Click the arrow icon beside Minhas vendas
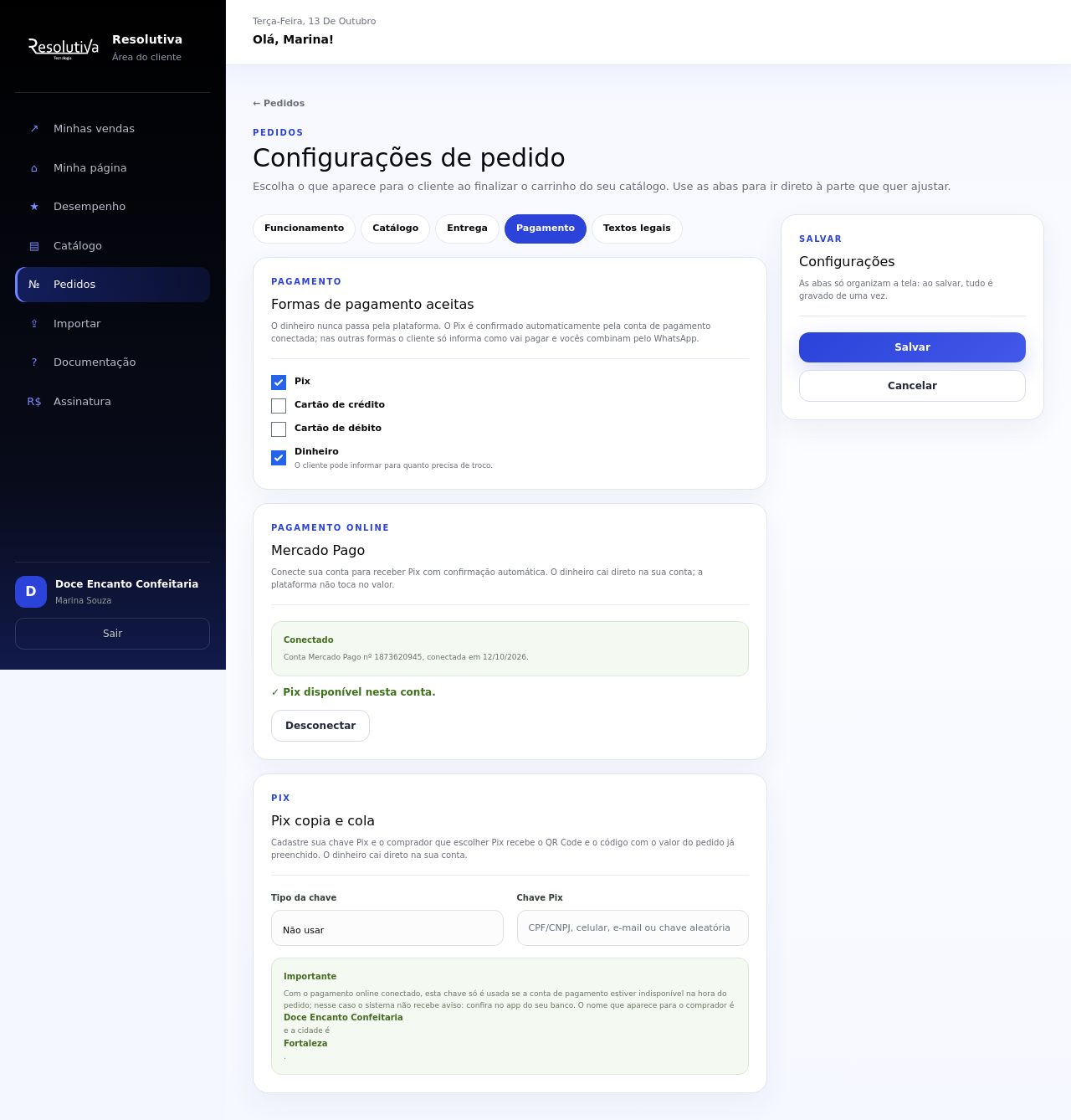1071x1120 pixels. 34,129
